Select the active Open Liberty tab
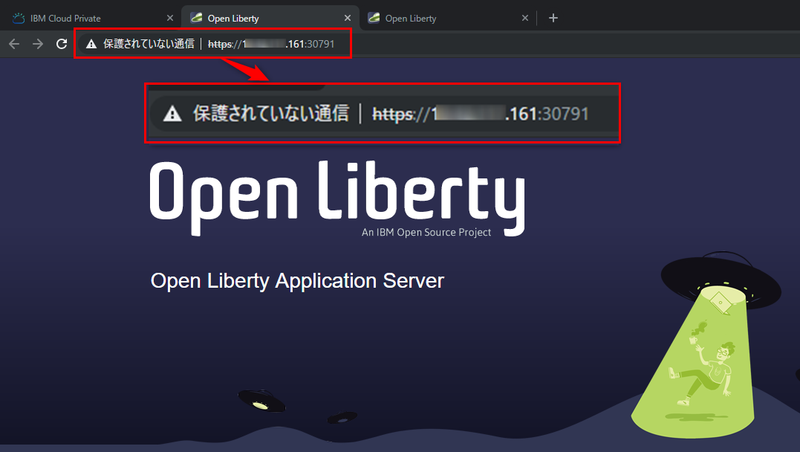This screenshot has height=452, width=800. pos(270,18)
